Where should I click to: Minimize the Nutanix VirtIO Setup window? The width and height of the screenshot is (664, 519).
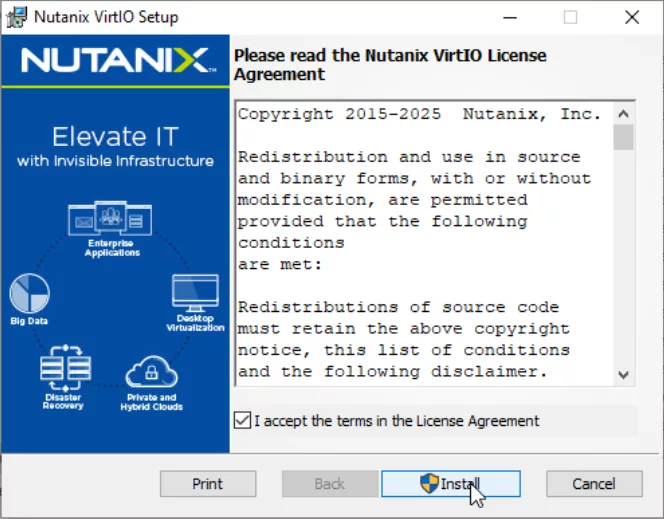pos(510,17)
